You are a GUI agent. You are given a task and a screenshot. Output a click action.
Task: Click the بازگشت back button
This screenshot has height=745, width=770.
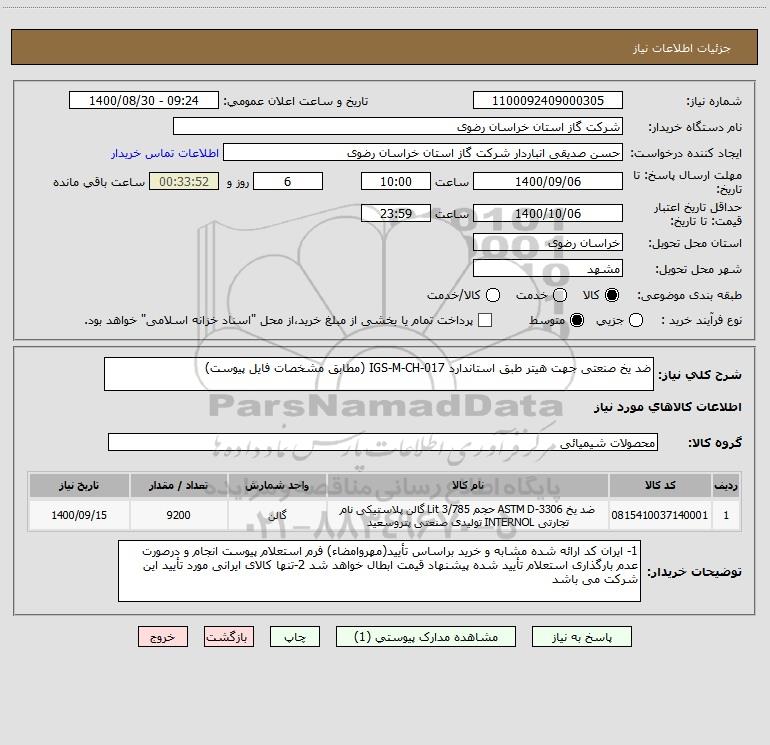pos(229,637)
